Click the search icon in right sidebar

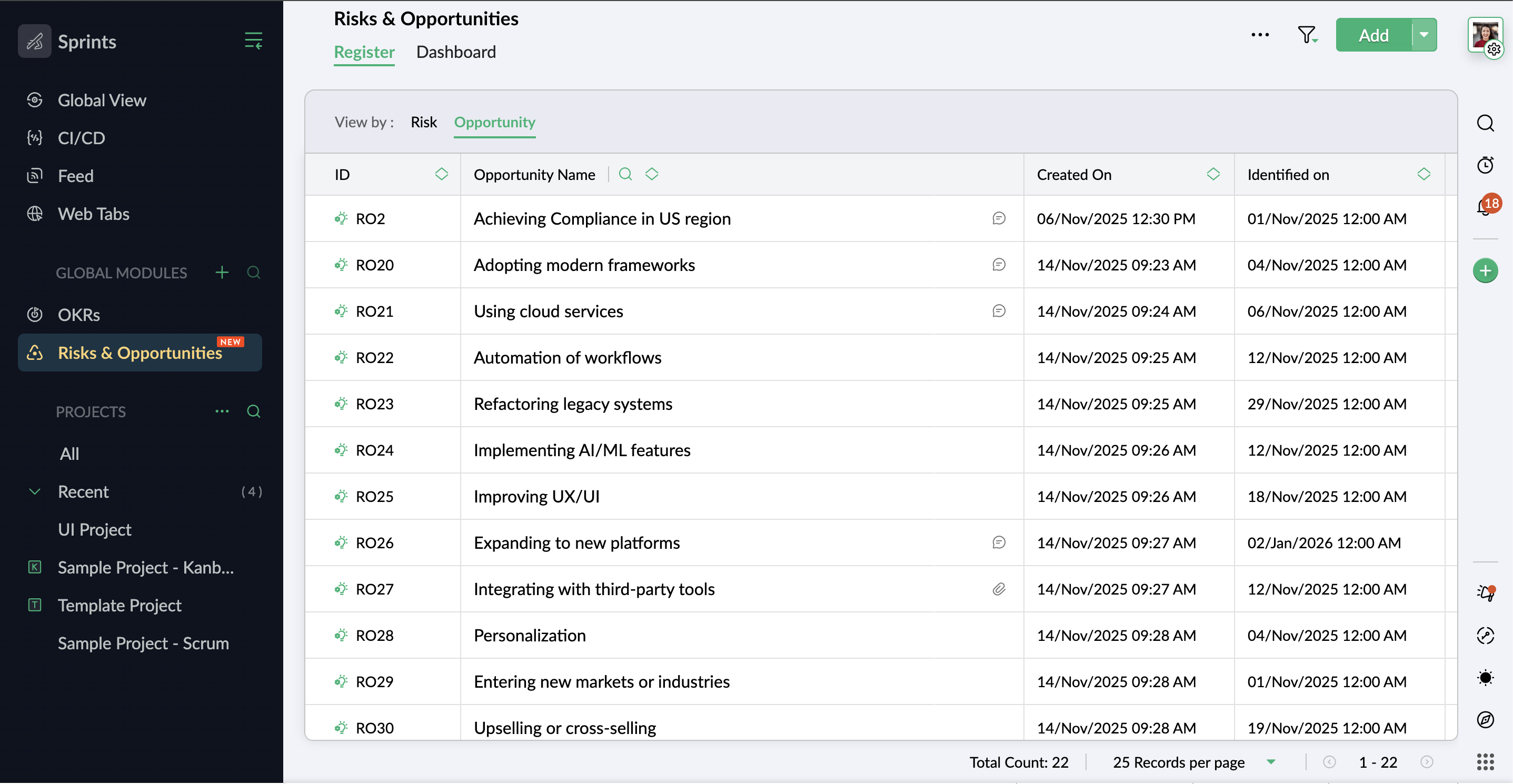pyautogui.click(x=1486, y=123)
